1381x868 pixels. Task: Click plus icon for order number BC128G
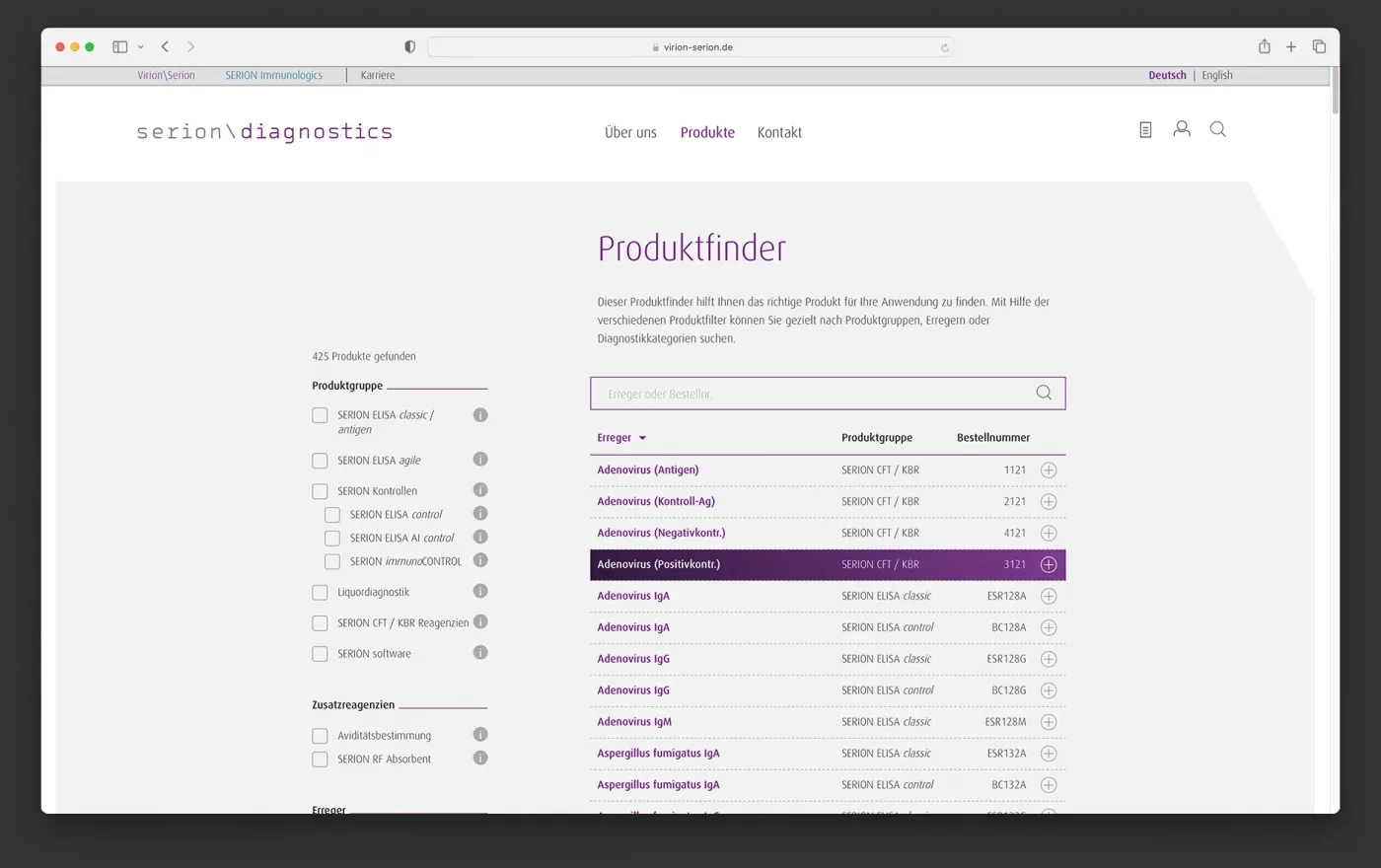[1049, 691]
